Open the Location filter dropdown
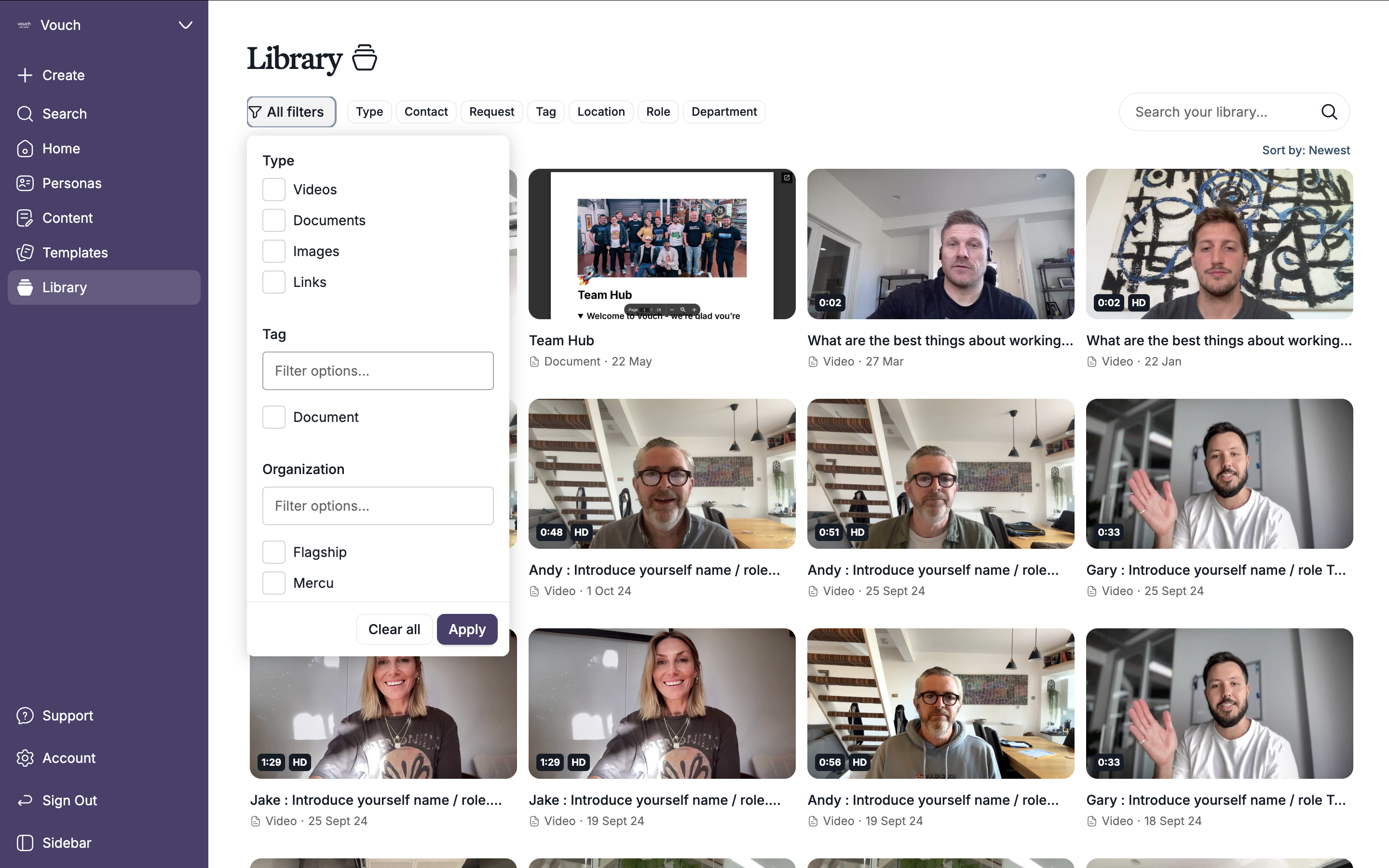Image resolution: width=1389 pixels, height=868 pixels. point(601,112)
